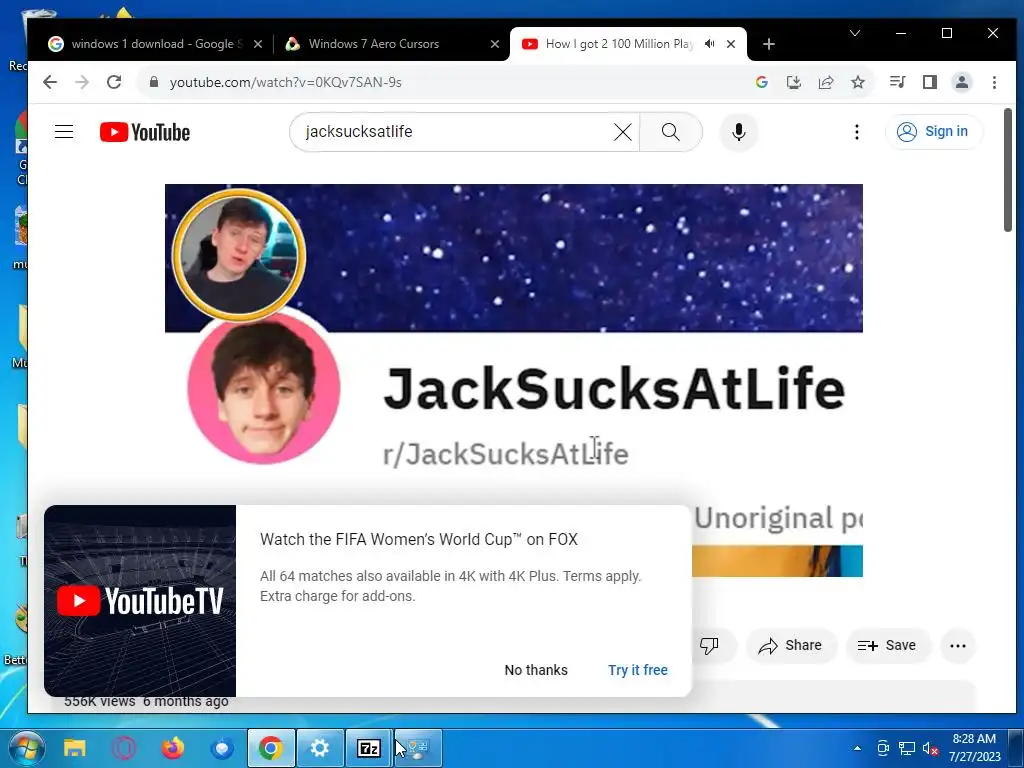Open the YouTube hamburger guide menu
This screenshot has height=768, width=1024.
click(64, 132)
